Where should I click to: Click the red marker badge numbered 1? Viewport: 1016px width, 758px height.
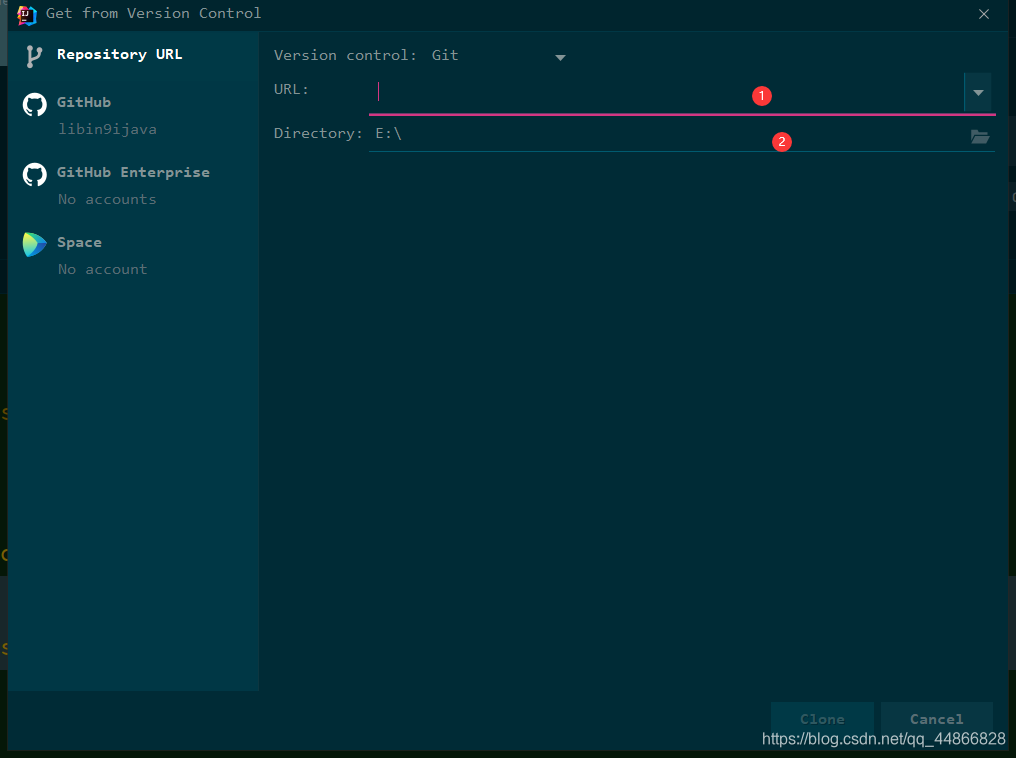pos(762,96)
